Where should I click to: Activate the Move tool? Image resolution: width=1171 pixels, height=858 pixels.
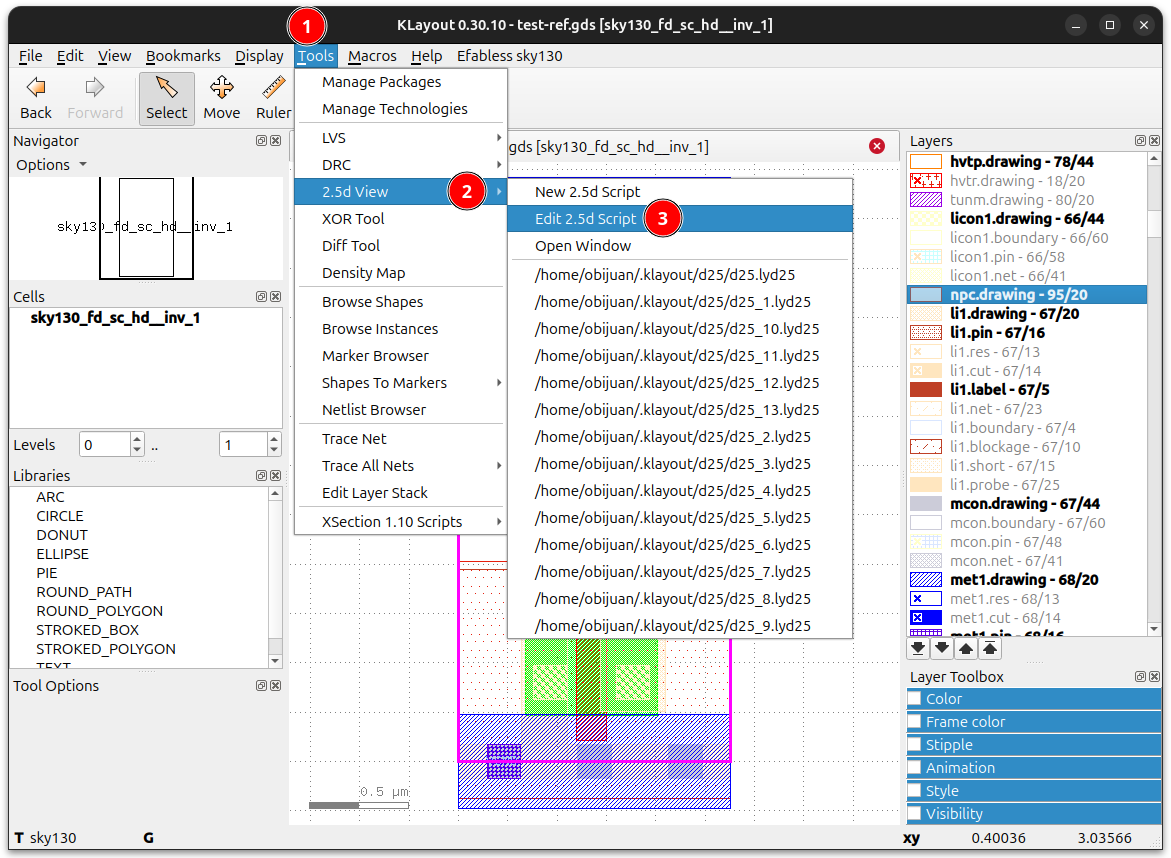[x=222, y=98]
